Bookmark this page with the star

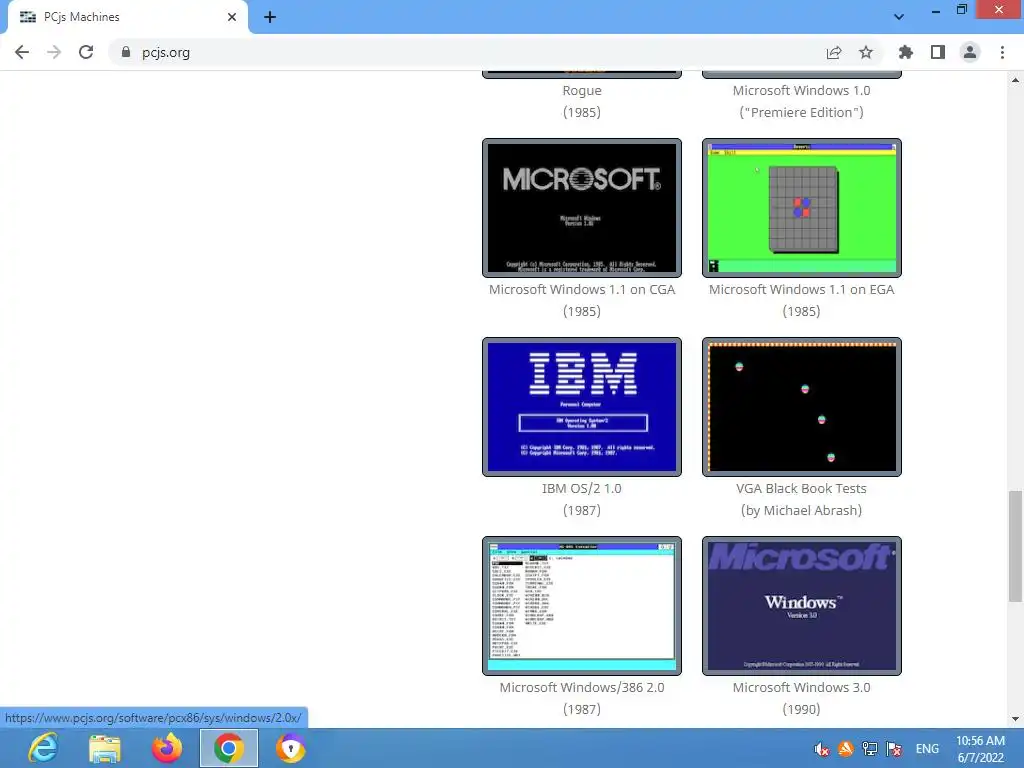tap(866, 52)
